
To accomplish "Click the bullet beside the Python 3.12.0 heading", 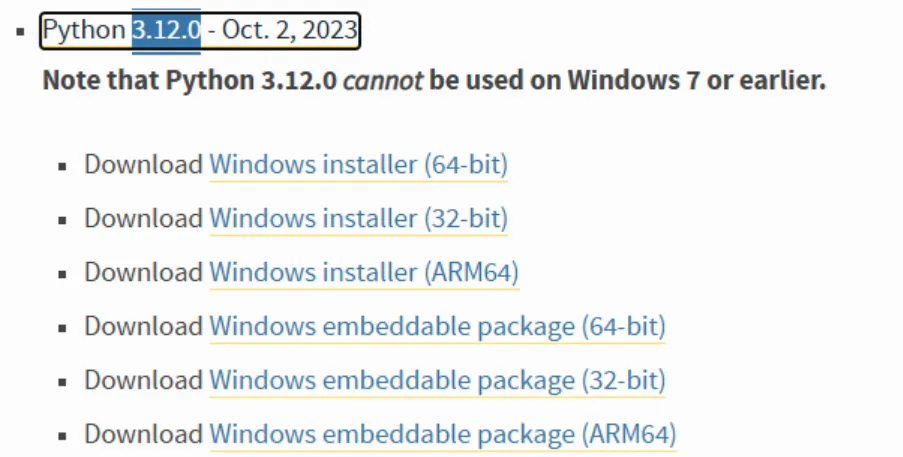I will [x=20, y=32].
